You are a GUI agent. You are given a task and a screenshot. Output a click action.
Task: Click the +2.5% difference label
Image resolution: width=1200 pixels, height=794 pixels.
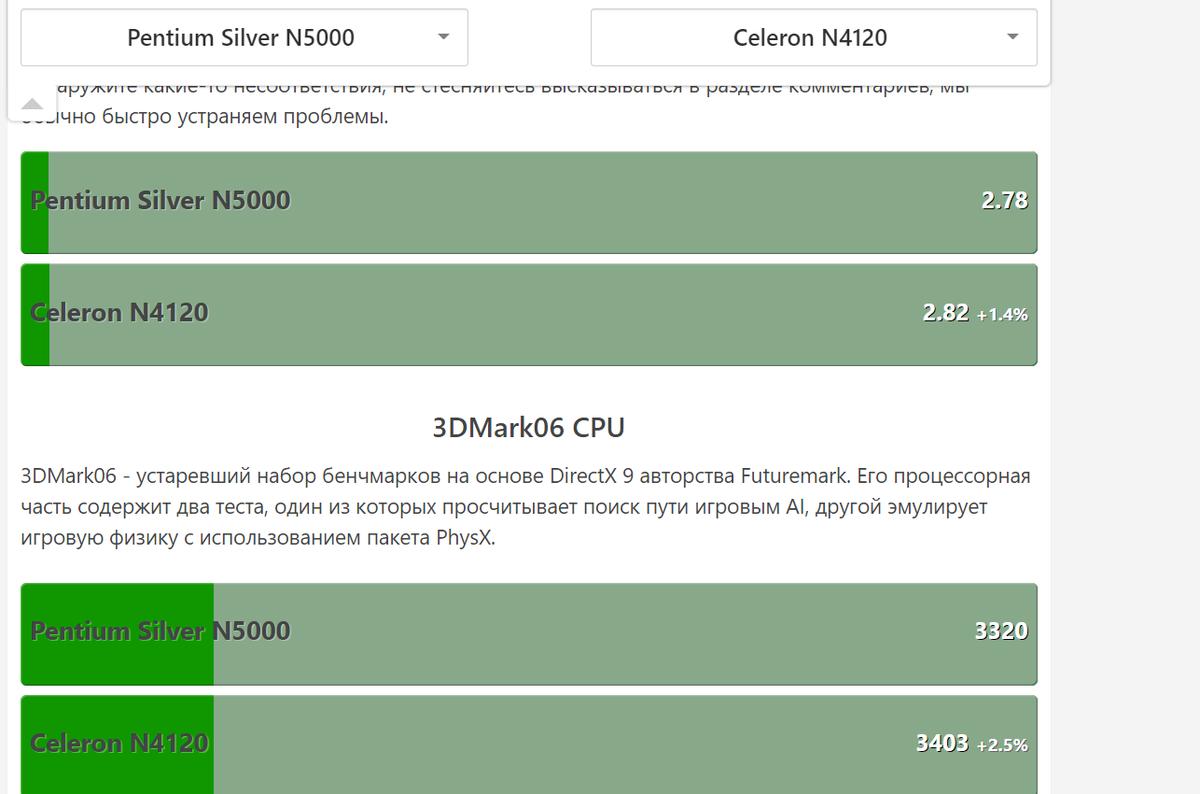(1002, 745)
